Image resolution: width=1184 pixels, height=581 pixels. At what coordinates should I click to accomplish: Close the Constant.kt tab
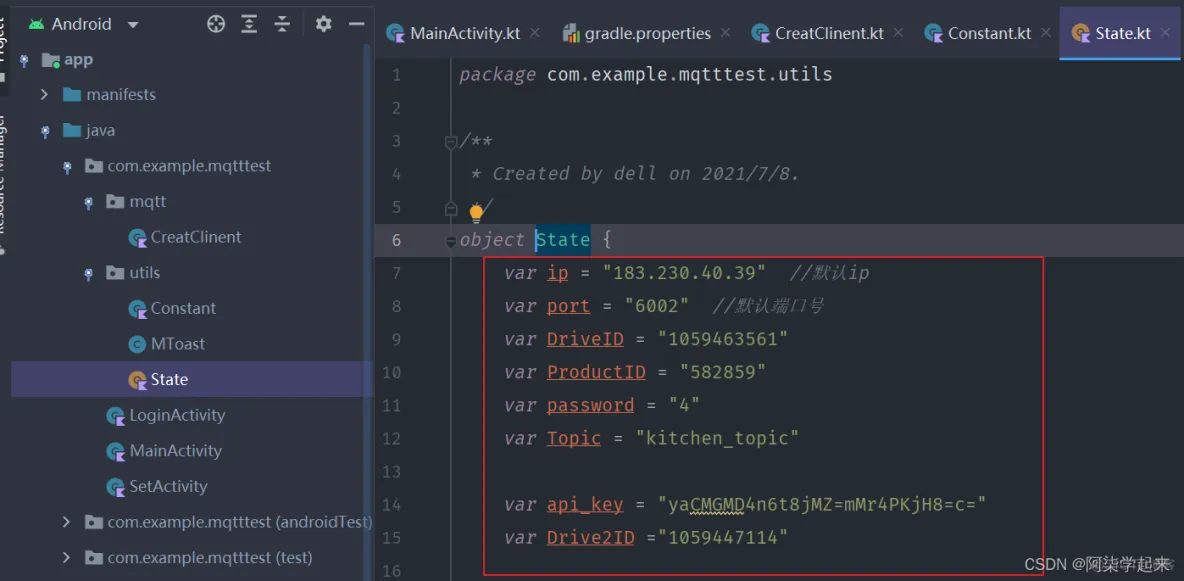1046,33
